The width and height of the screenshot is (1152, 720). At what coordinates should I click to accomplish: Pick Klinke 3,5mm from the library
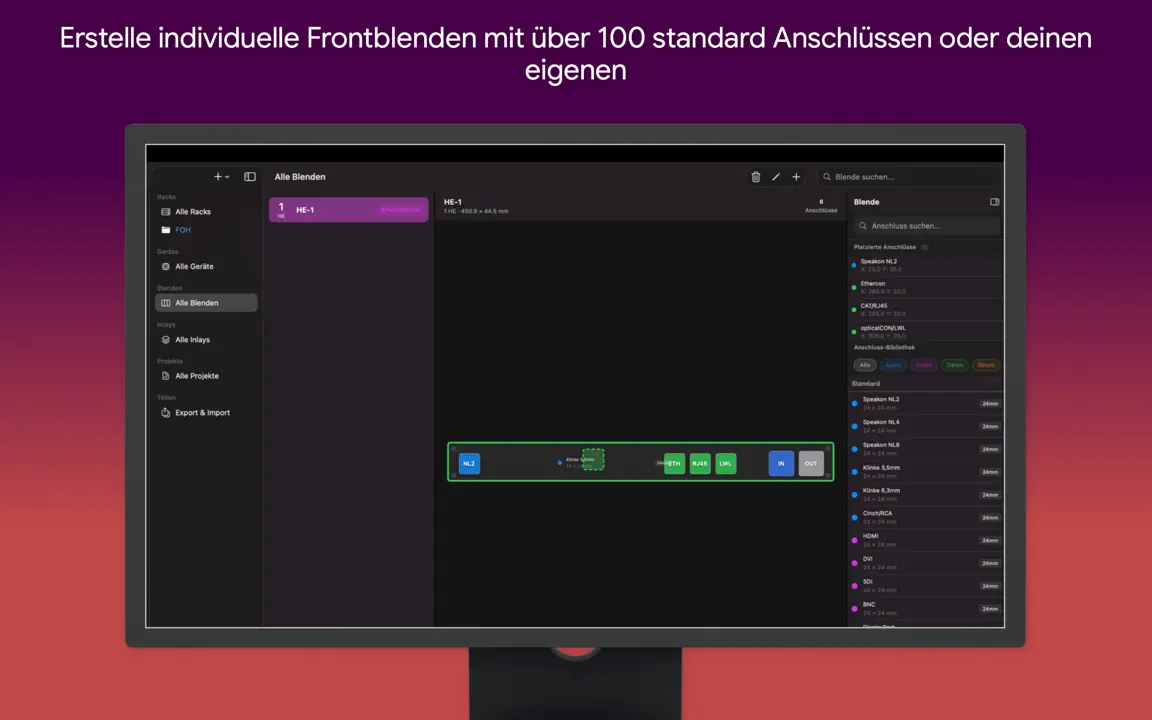[926, 472]
